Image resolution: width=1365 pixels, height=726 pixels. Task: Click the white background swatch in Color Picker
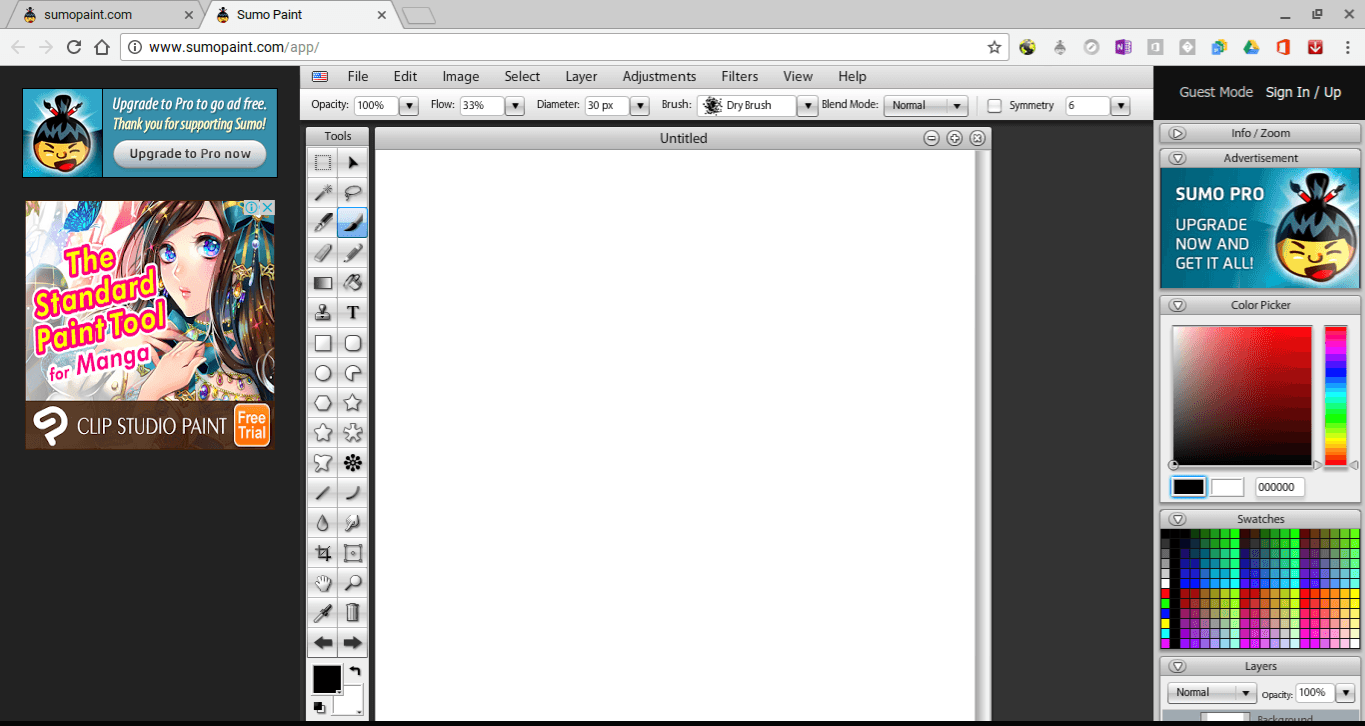tap(1227, 487)
